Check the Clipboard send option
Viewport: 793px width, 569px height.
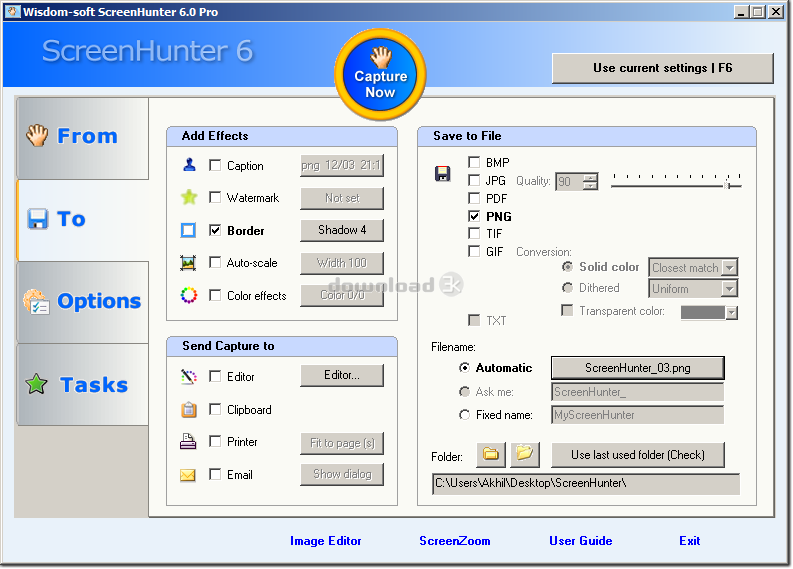[x=215, y=409]
